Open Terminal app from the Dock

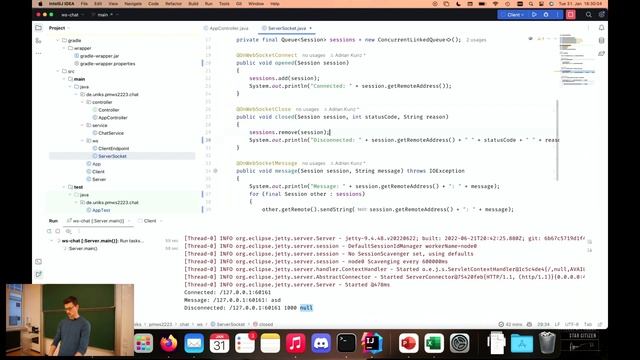point(347,343)
